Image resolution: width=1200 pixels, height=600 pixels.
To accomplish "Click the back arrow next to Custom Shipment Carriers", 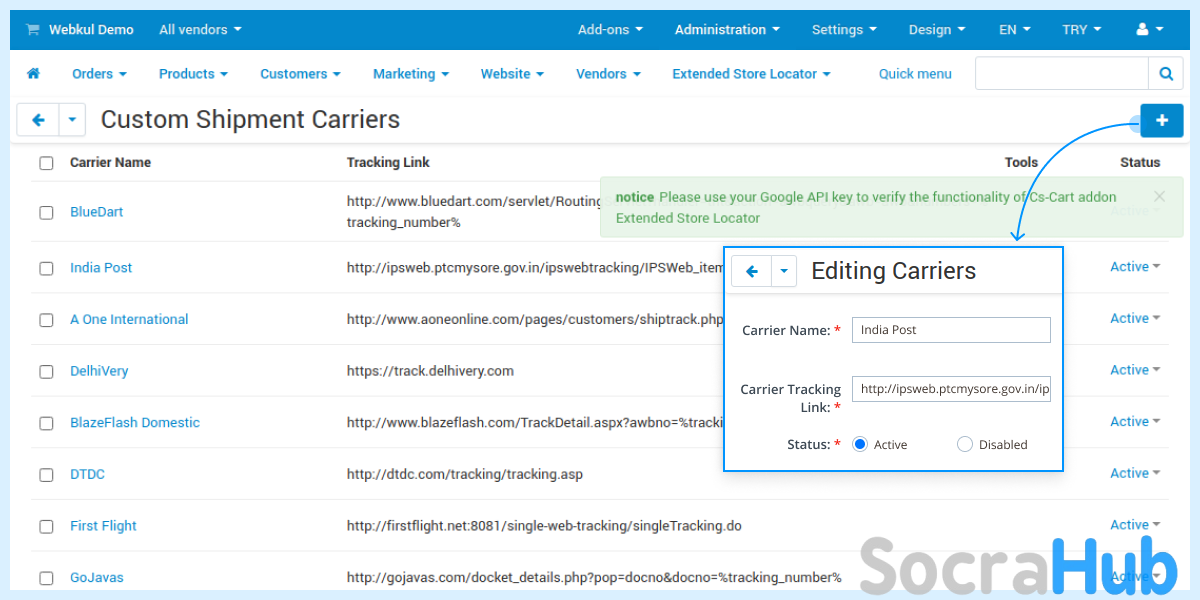I will point(39,120).
